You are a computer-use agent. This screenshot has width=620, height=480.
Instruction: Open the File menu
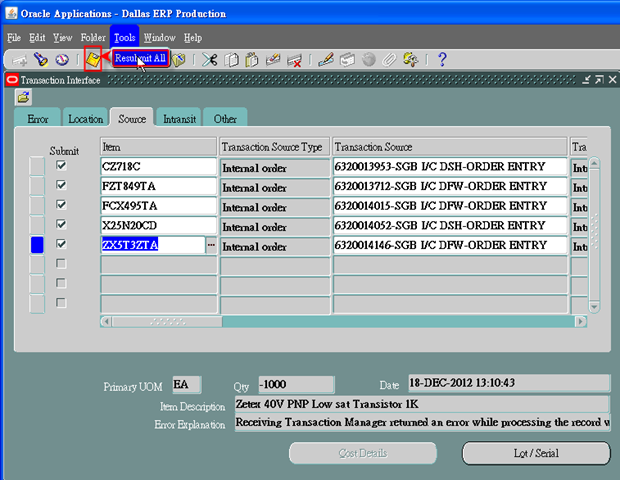[x=14, y=38]
